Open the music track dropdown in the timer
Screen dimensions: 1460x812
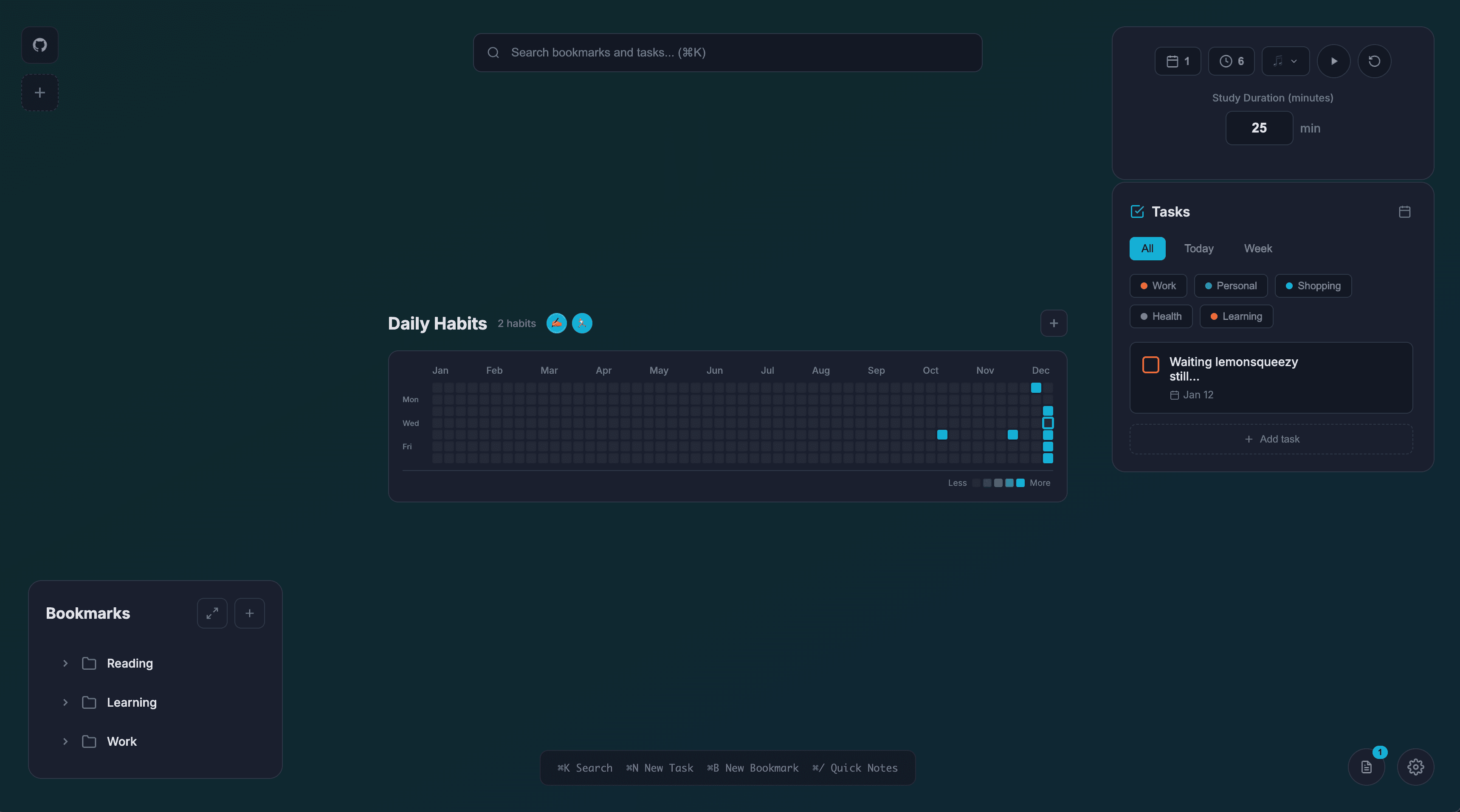[1285, 61]
